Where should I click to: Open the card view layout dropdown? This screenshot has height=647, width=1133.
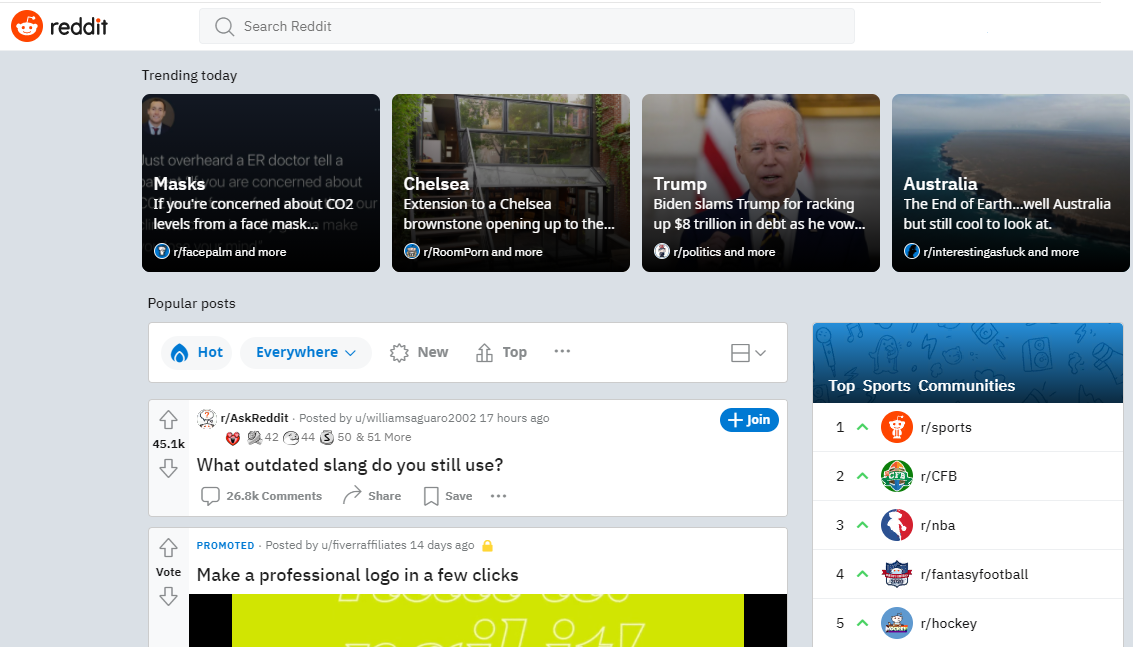click(x=748, y=353)
